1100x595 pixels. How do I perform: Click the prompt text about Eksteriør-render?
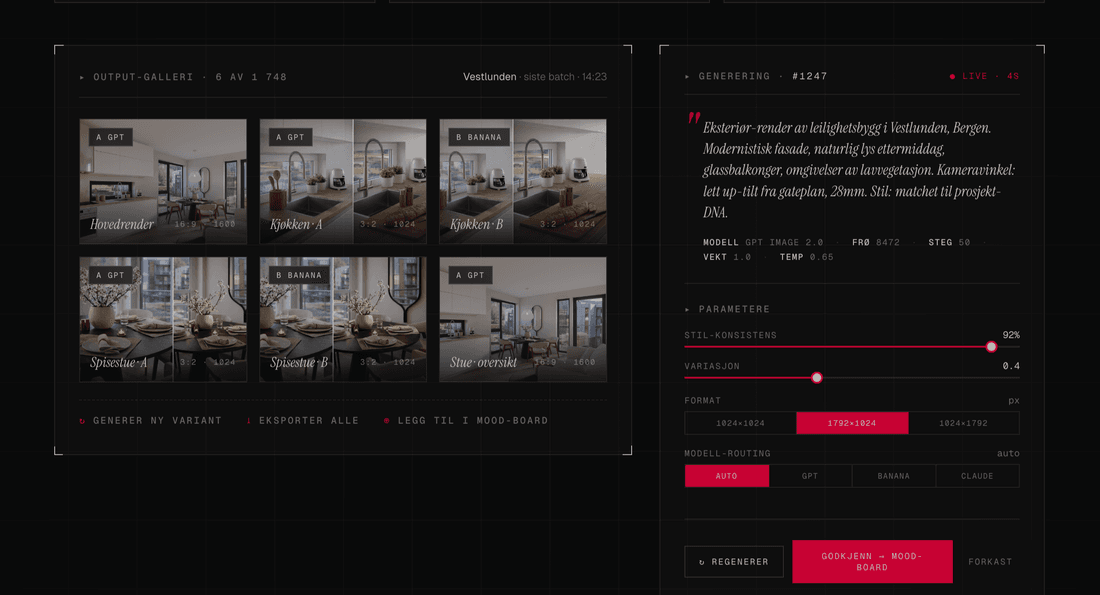pos(859,170)
